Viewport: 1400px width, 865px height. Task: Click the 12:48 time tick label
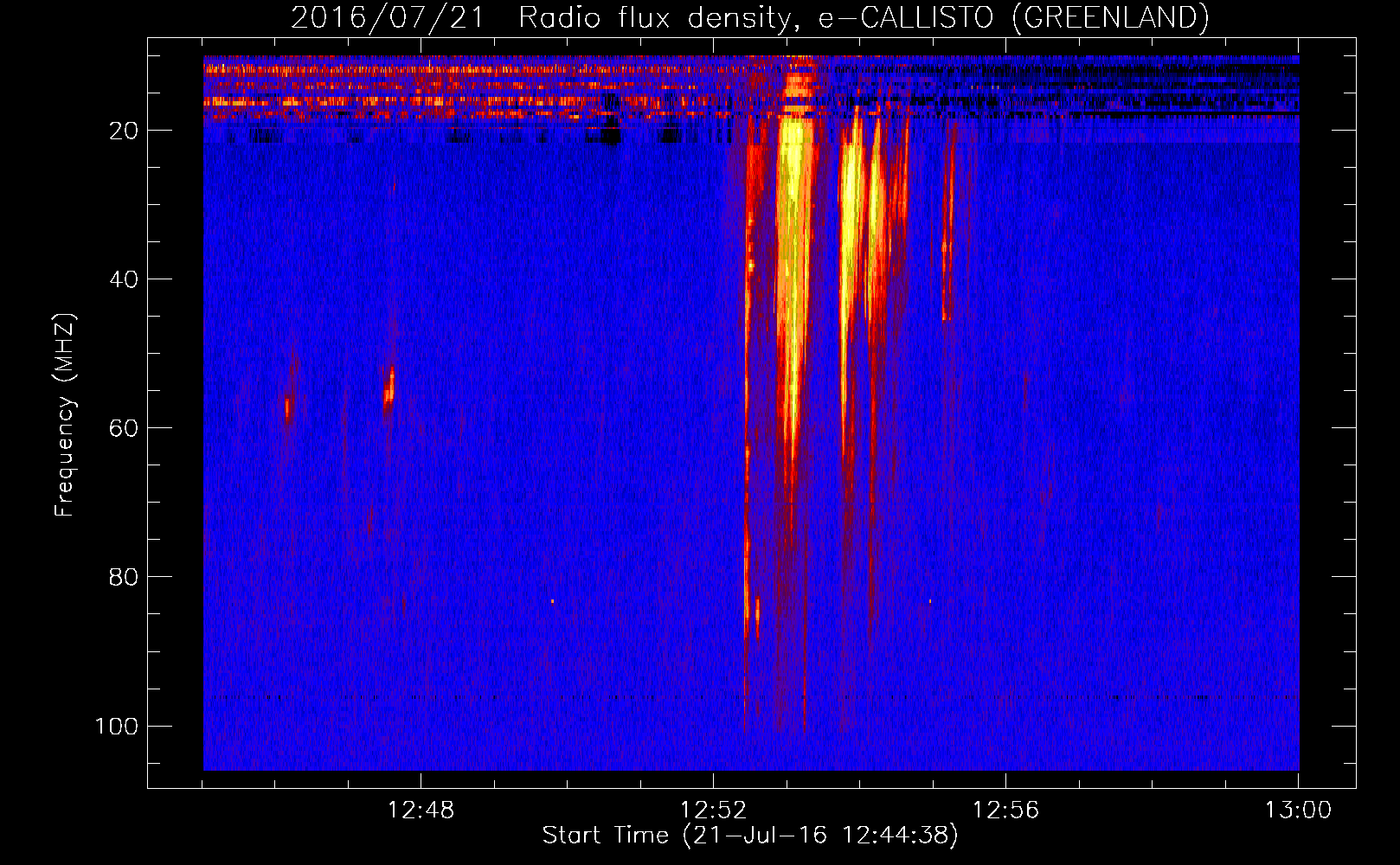tap(421, 810)
